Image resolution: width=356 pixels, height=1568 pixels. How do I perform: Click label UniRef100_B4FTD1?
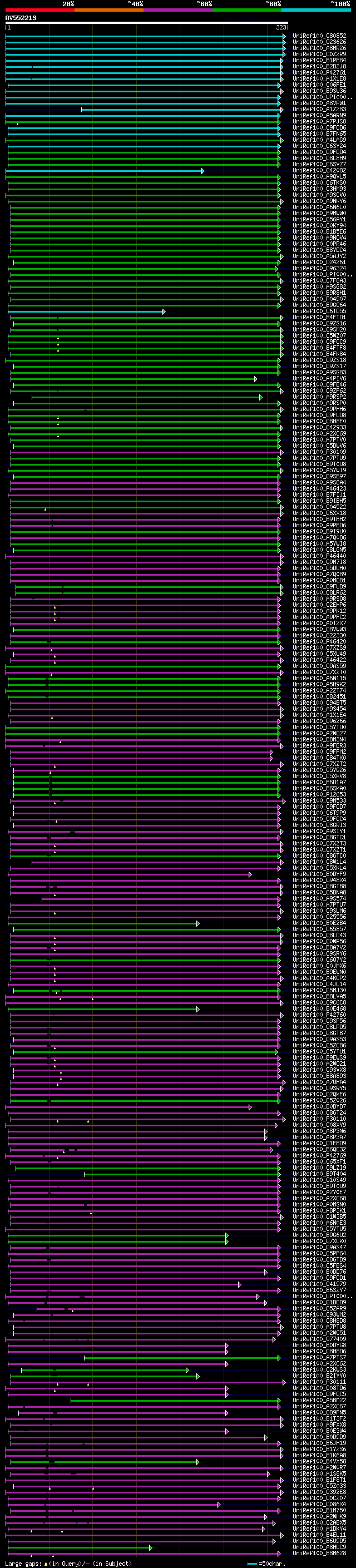click(x=319, y=317)
